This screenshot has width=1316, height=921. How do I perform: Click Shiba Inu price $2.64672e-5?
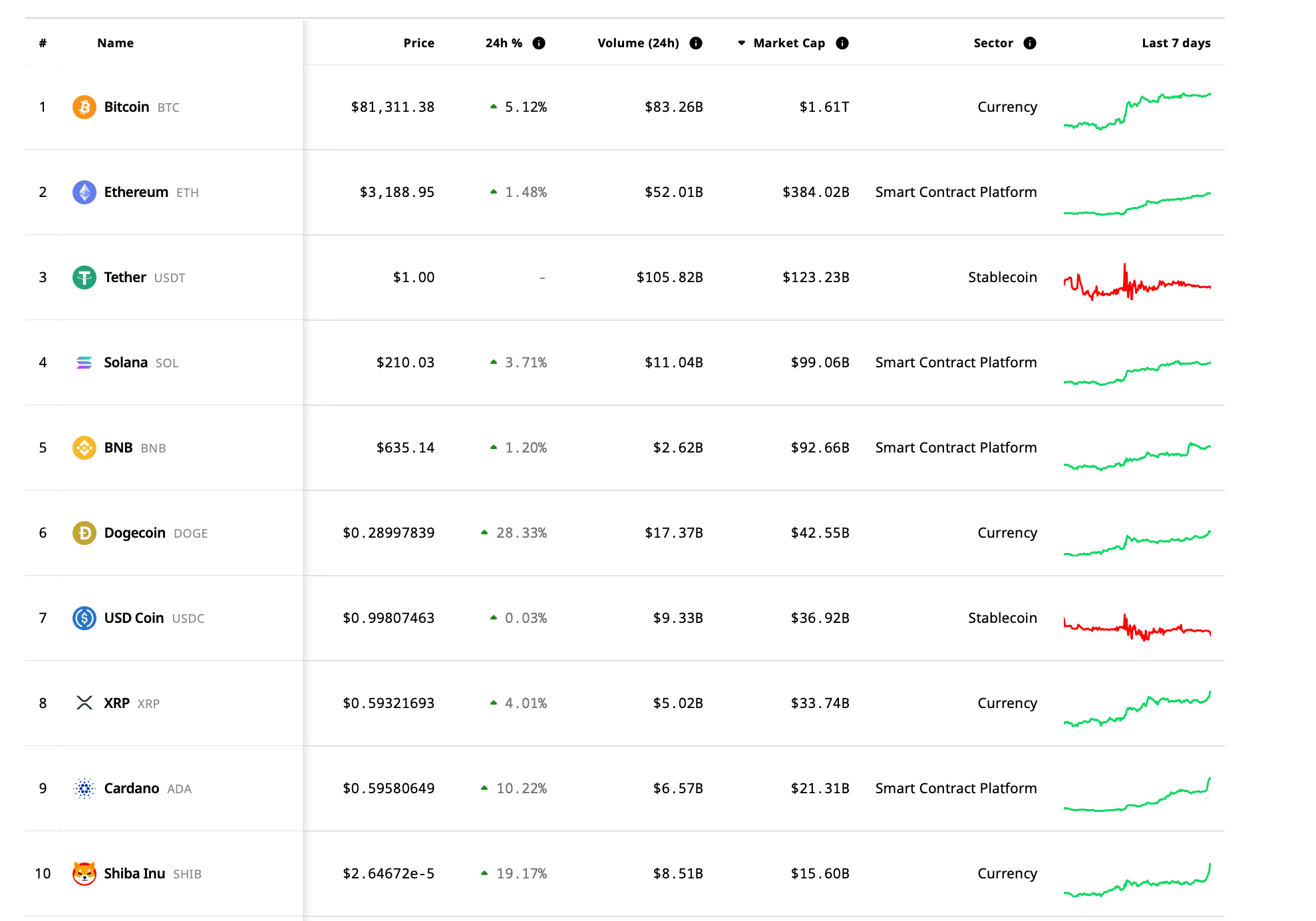pos(389,874)
